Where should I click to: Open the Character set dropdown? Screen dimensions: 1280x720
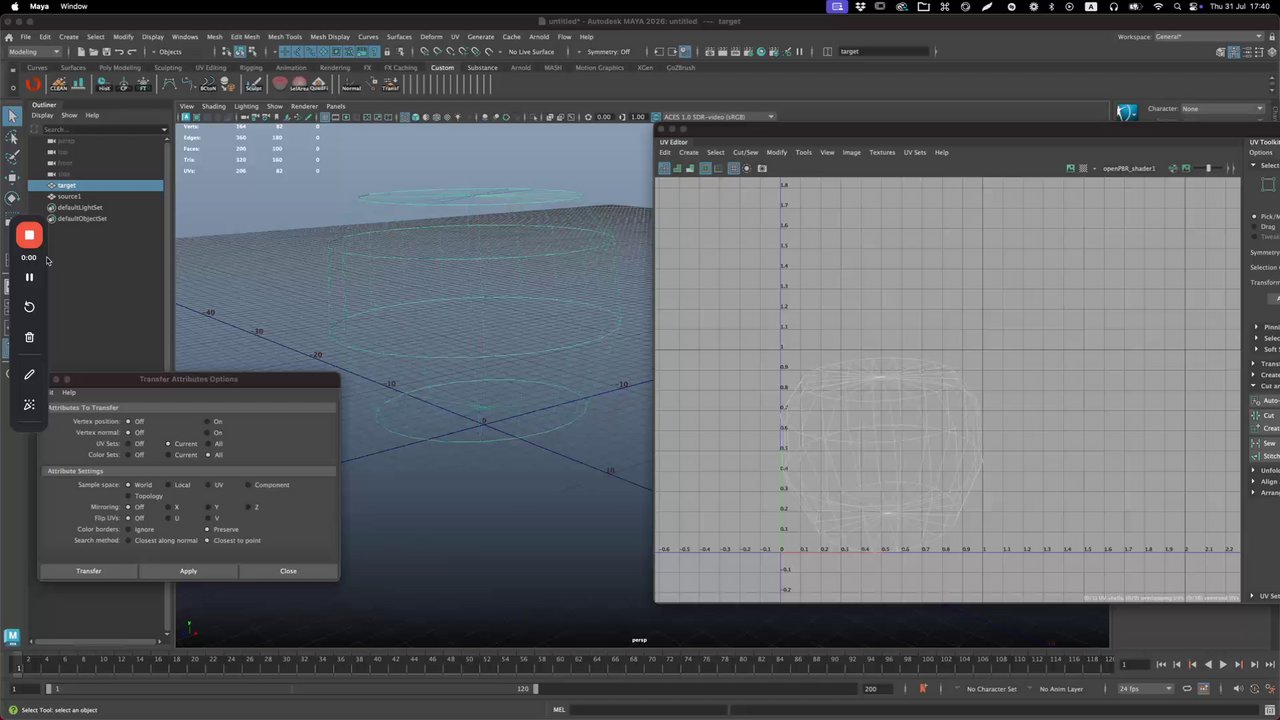pyautogui.click(x=1222, y=109)
